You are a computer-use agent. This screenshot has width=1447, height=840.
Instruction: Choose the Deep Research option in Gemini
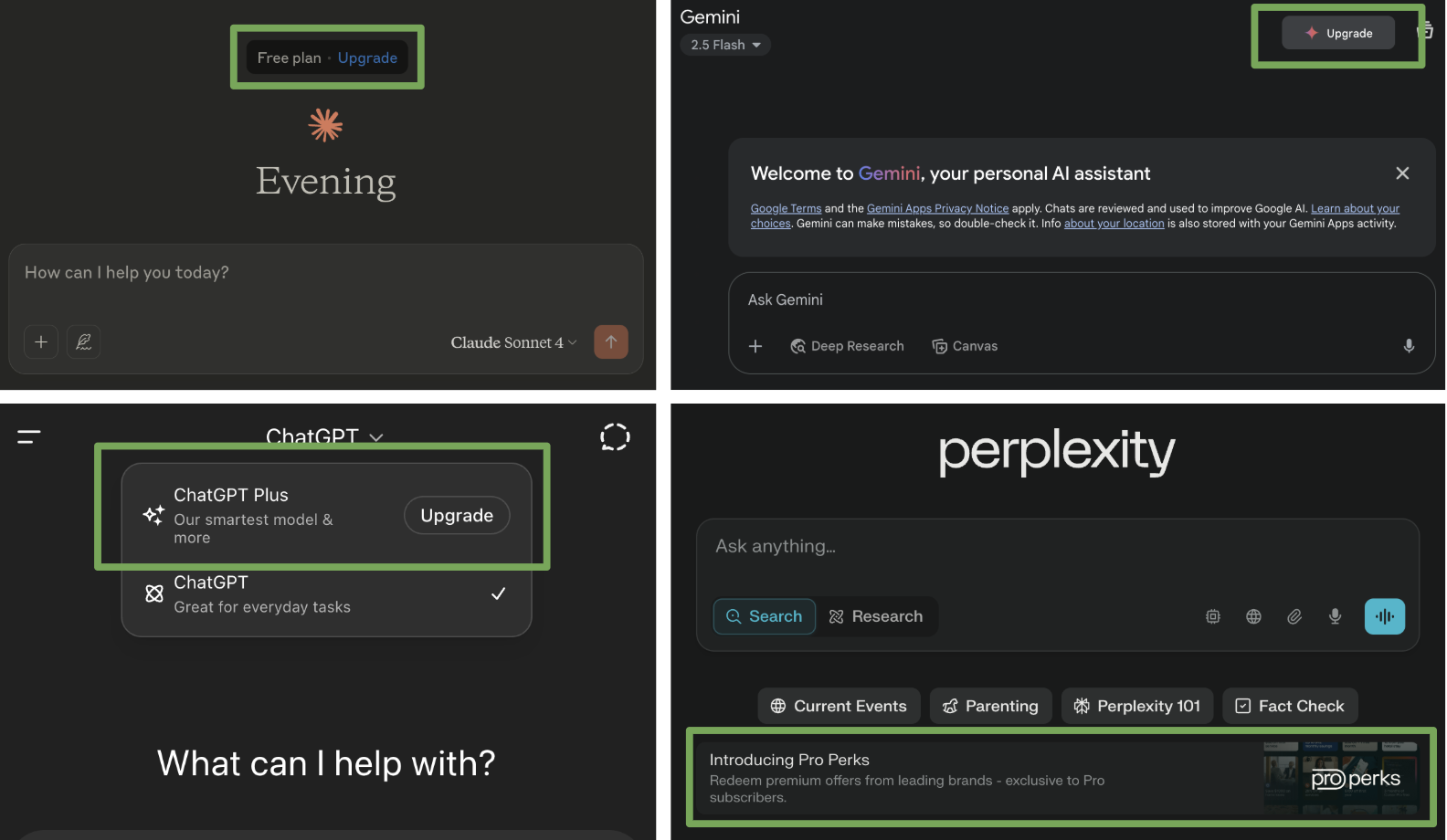pos(847,346)
